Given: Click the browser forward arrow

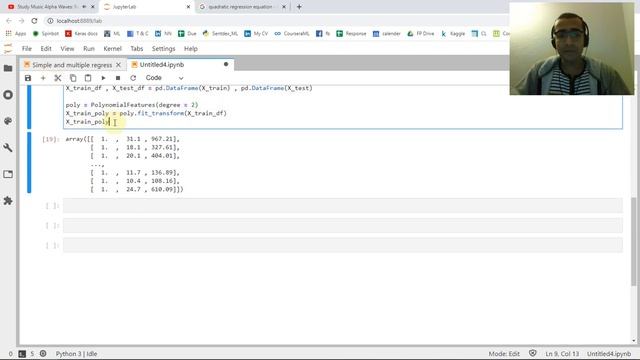Looking at the screenshot, I should point(21,21).
